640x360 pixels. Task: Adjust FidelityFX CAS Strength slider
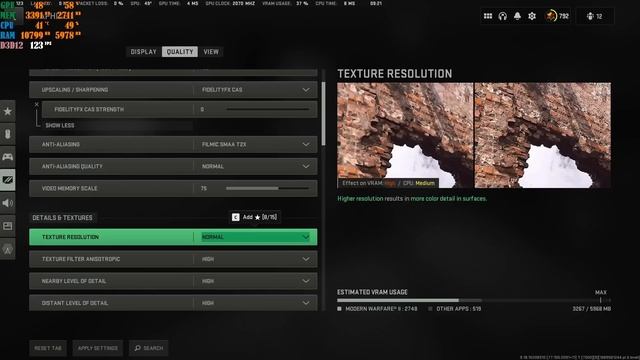[268, 109]
